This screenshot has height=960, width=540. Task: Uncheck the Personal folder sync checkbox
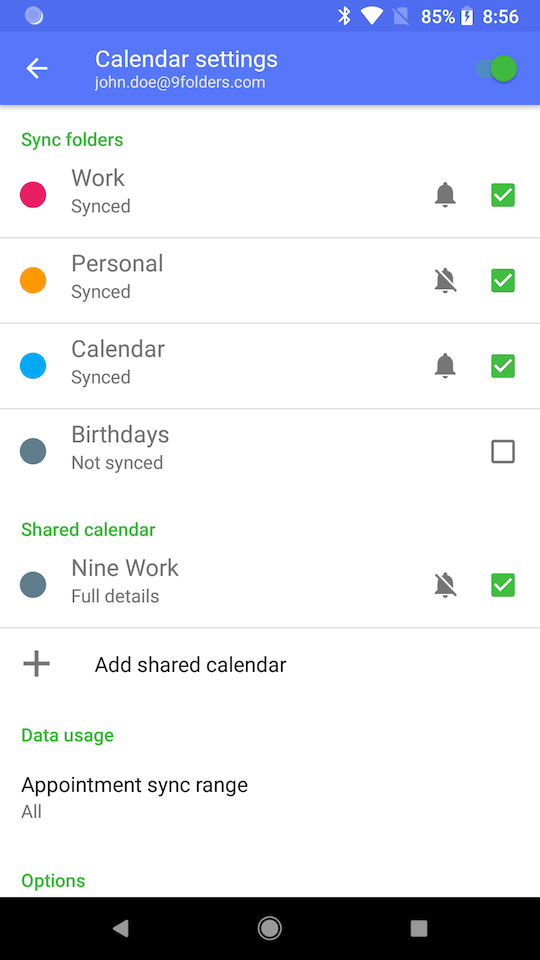pyautogui.click(x=503, y=280)
